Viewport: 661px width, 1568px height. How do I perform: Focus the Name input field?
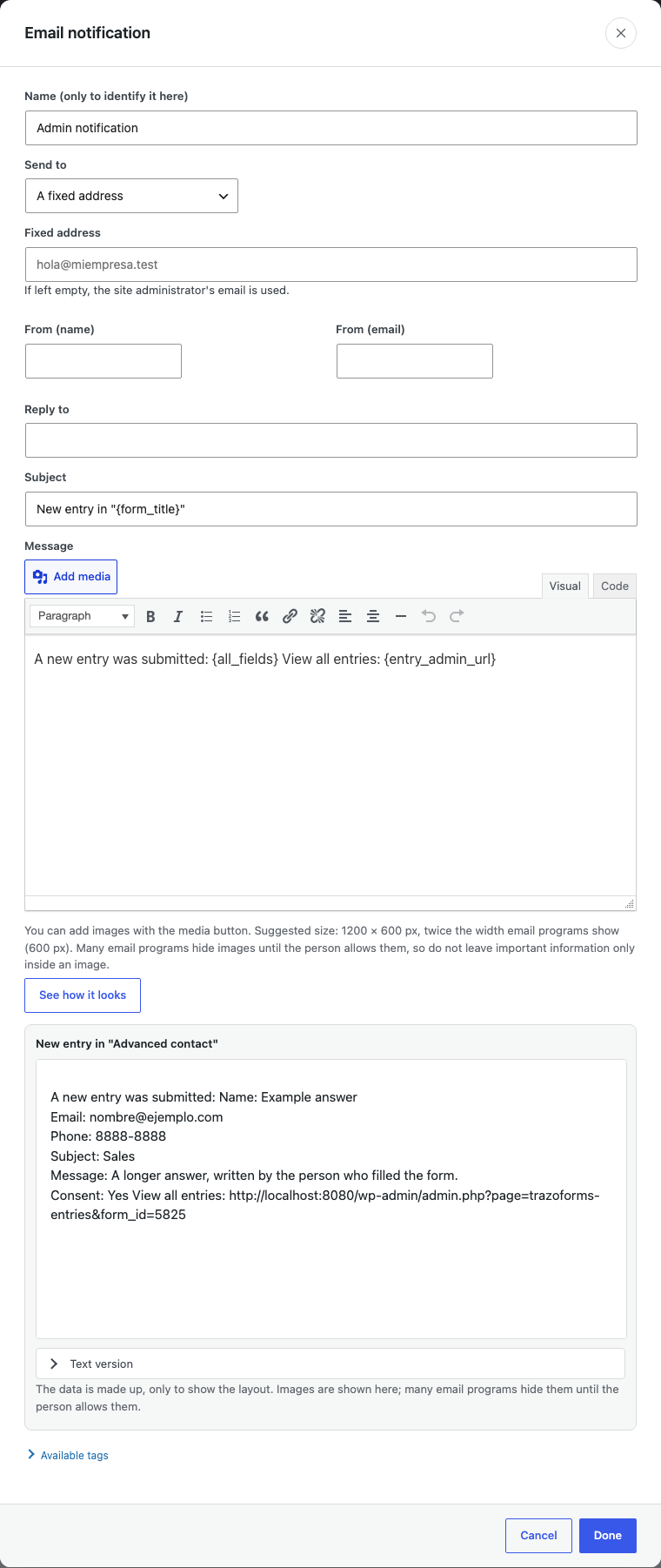pos(331,128)
